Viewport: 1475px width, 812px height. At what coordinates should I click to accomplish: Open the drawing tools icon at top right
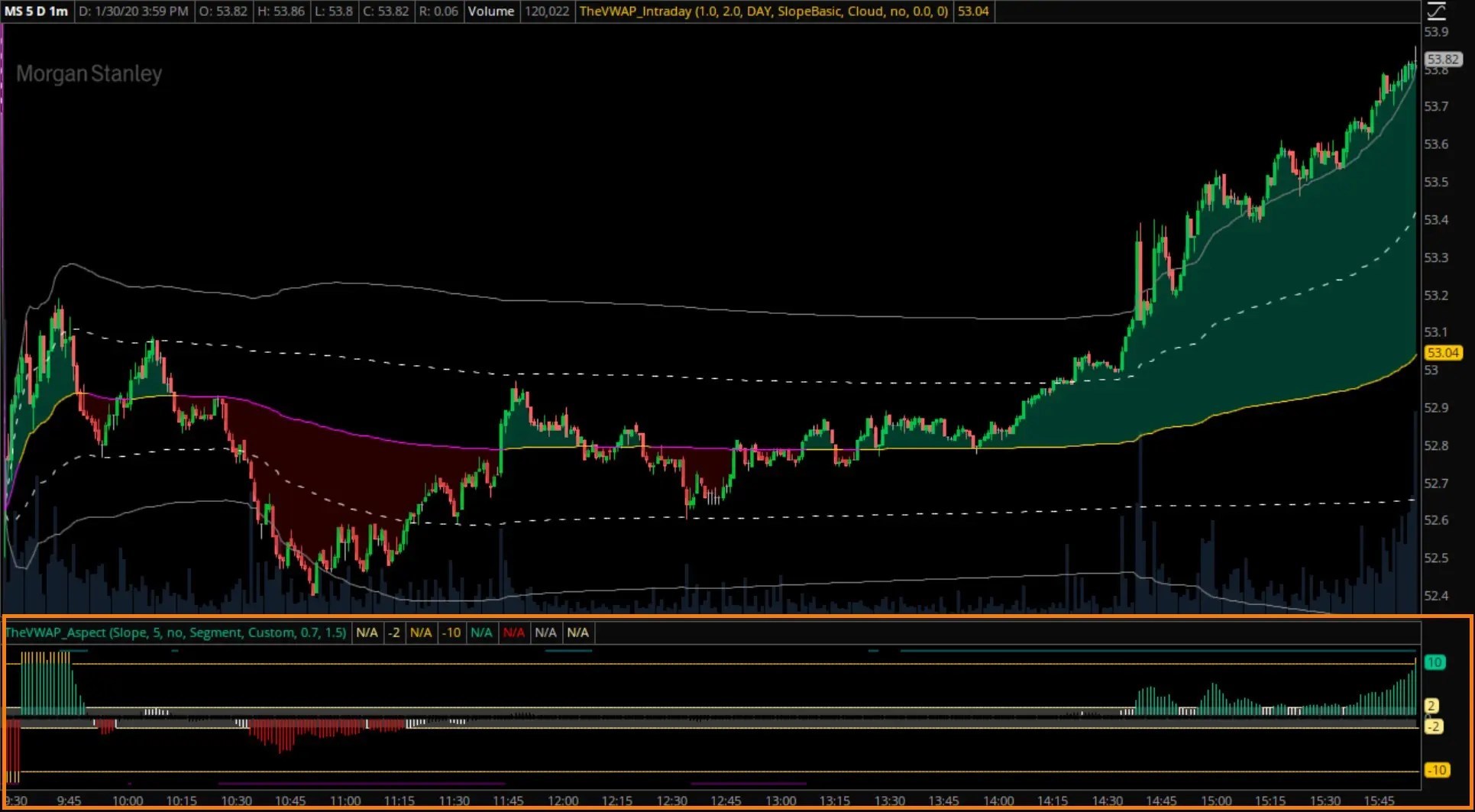(1436, 11)
